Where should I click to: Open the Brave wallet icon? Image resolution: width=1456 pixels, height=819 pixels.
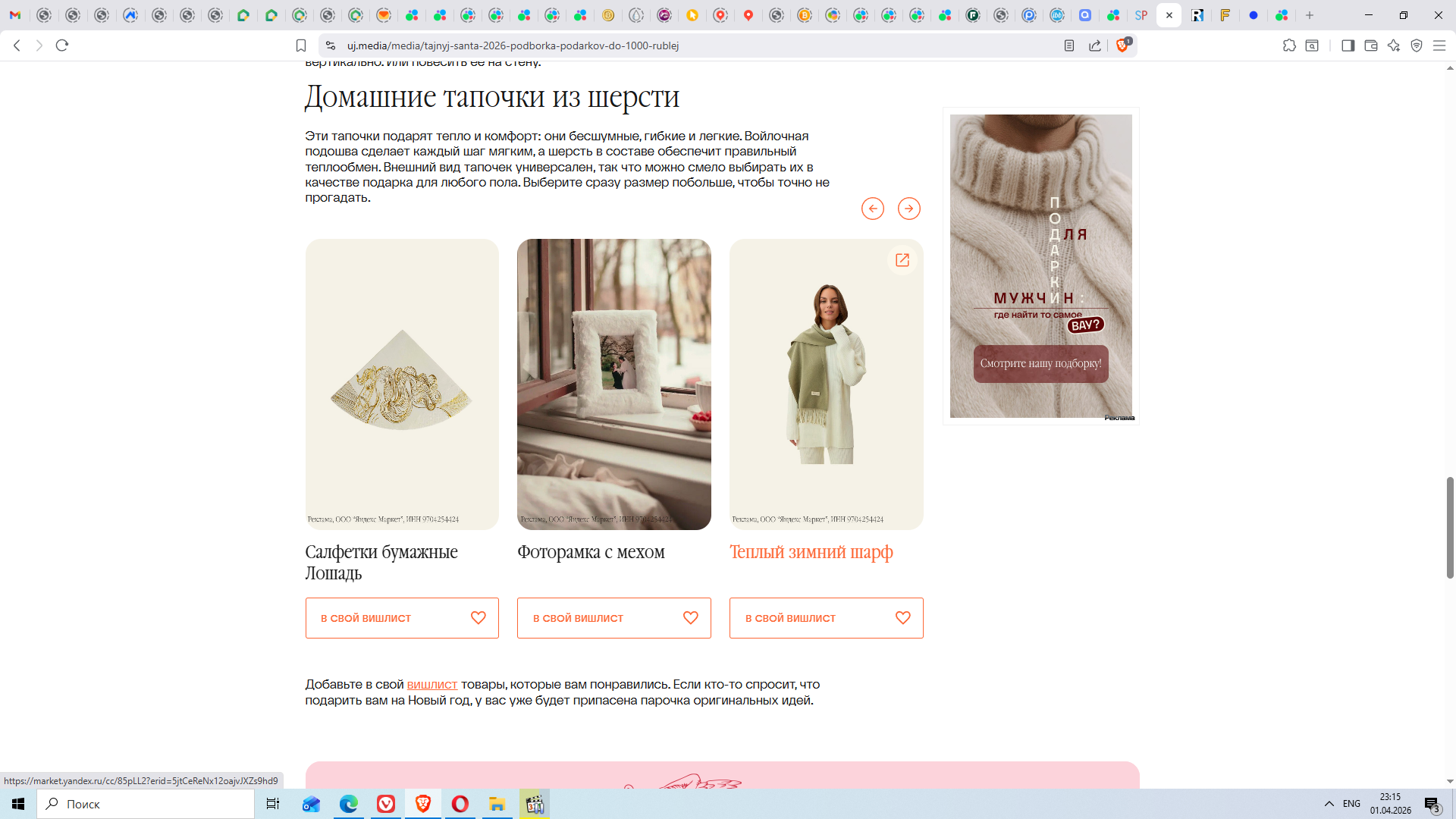click(x=1371, y=45)
